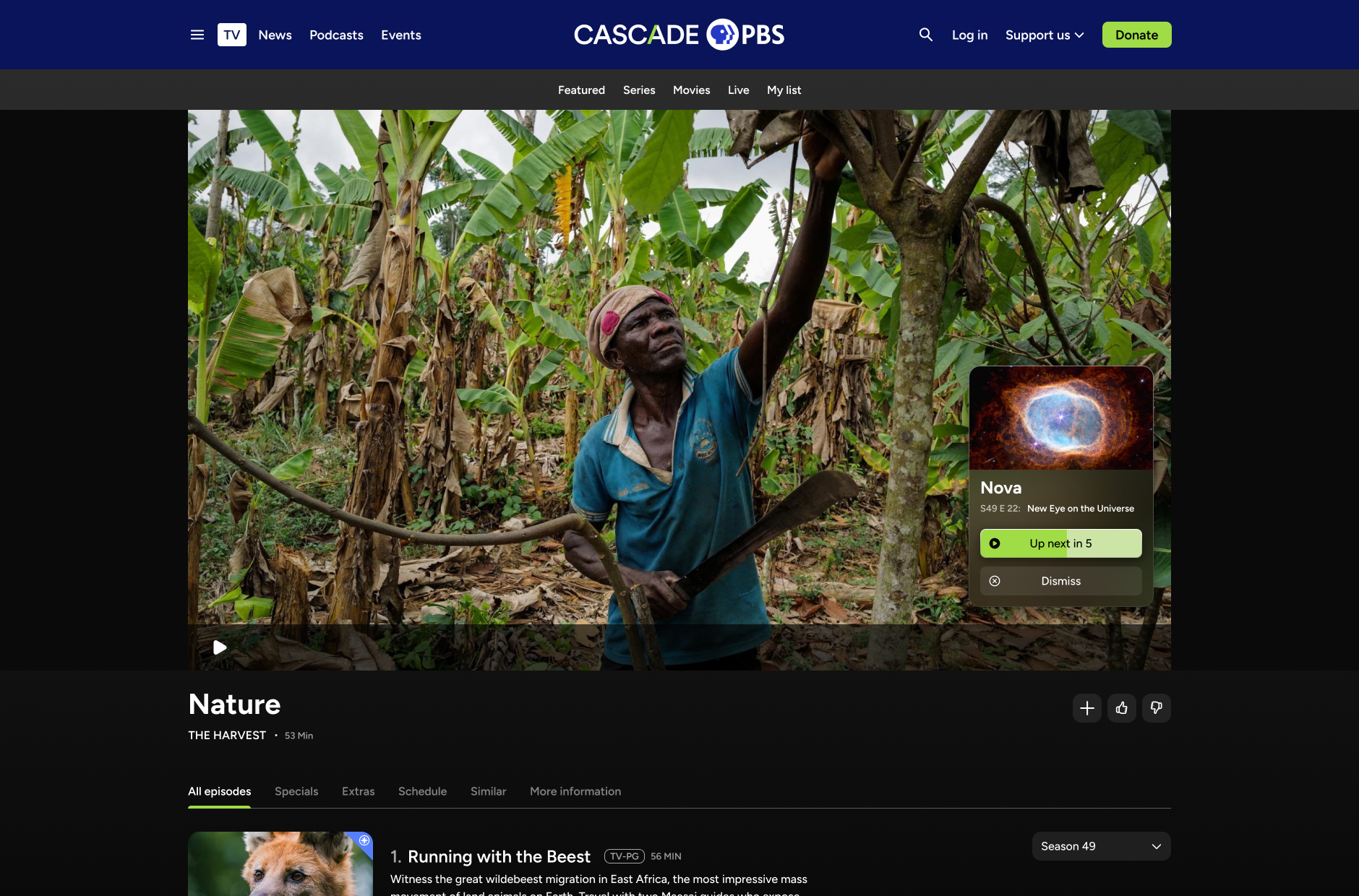Image resolution: width=1359 pixels, height=896 pixels.
Task: Expand the Support us dropdown
Action: coord(1045,35)
